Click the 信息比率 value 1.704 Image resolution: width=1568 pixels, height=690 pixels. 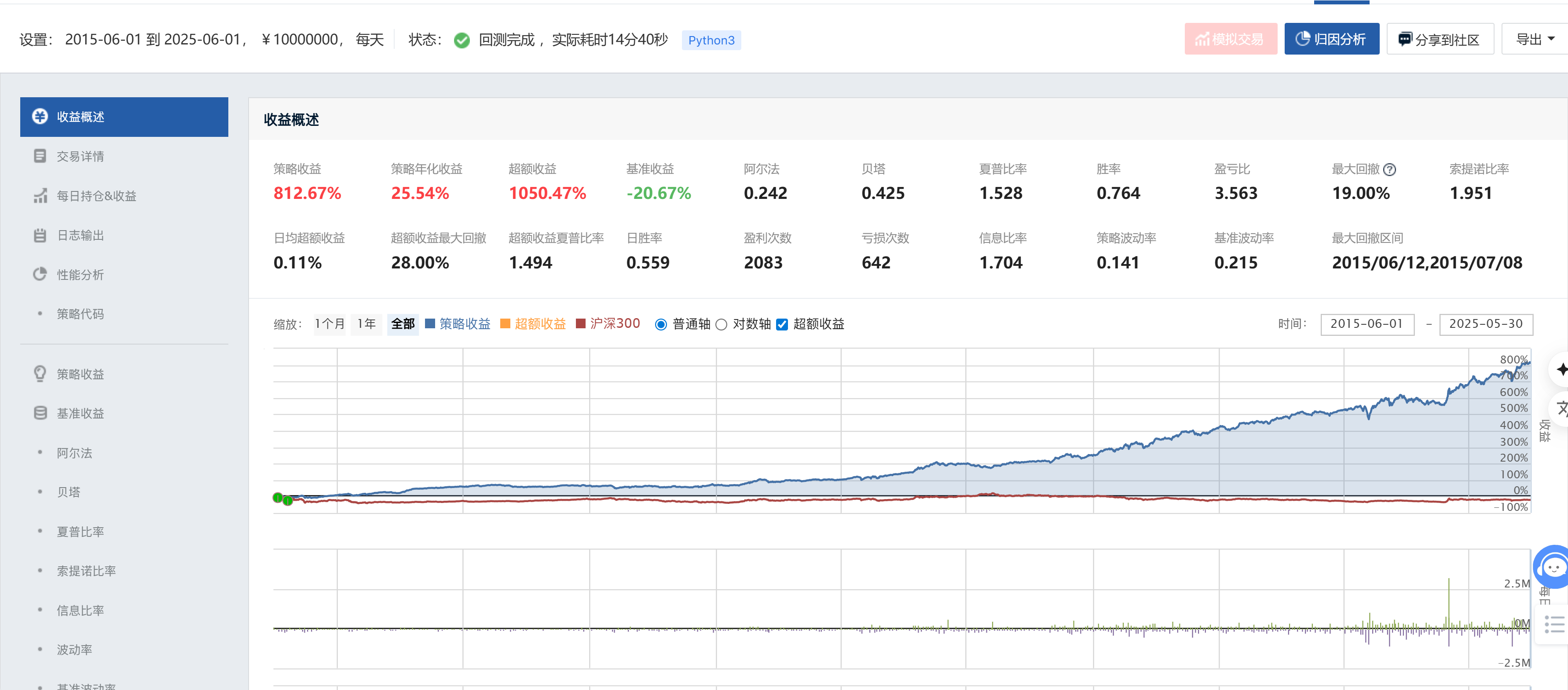coord(1001,263)
